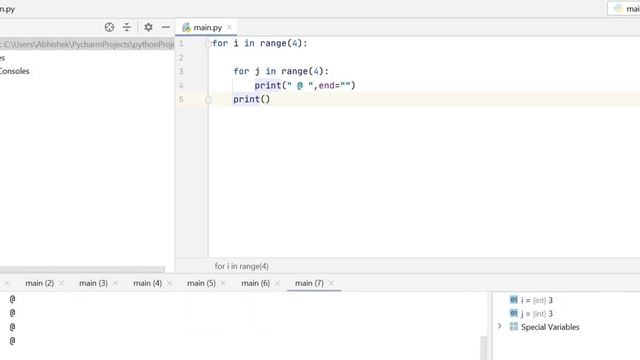640x360 pixels.
Task: Close the main.py editor tab
Action: (x=229, y=27)
